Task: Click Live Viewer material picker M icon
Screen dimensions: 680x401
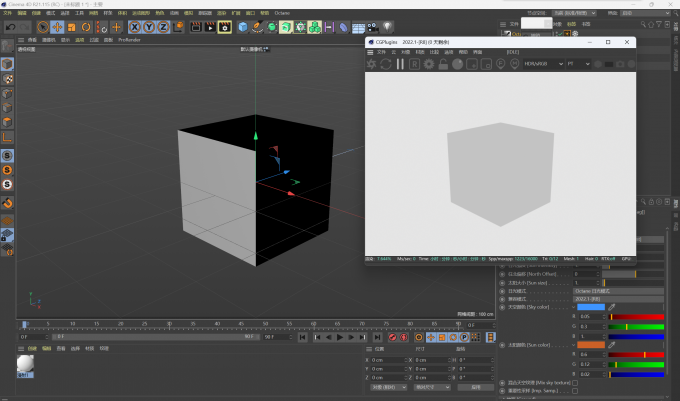Action: pyautogui.click(x=515, y=64)
